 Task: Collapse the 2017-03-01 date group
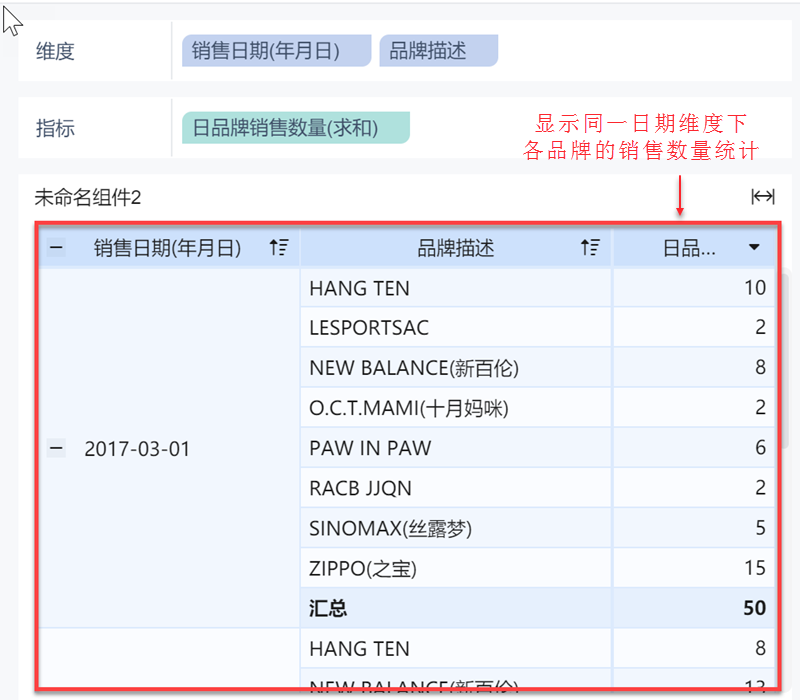pos(57,449)
